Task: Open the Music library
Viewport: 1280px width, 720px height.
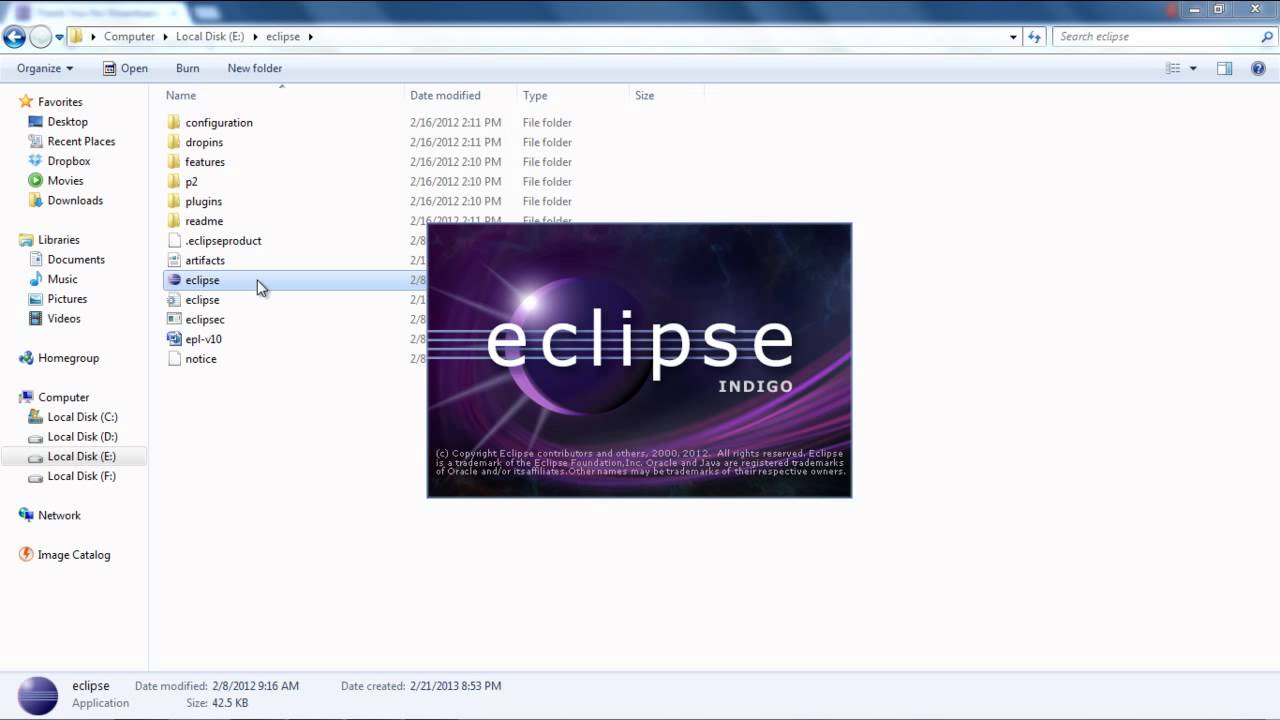Action: pyautogui.click(x=62, y=279)
